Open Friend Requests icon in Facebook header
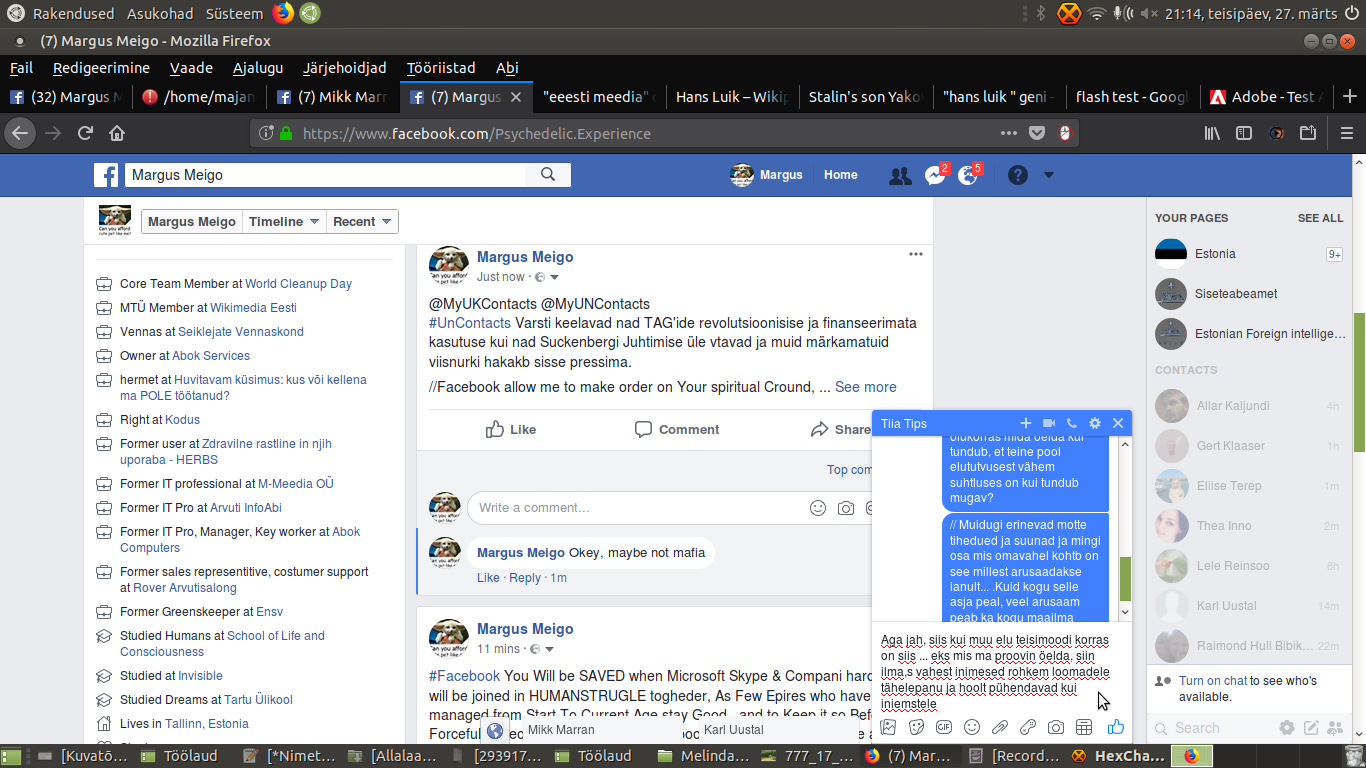 click(x=900, y=175)
